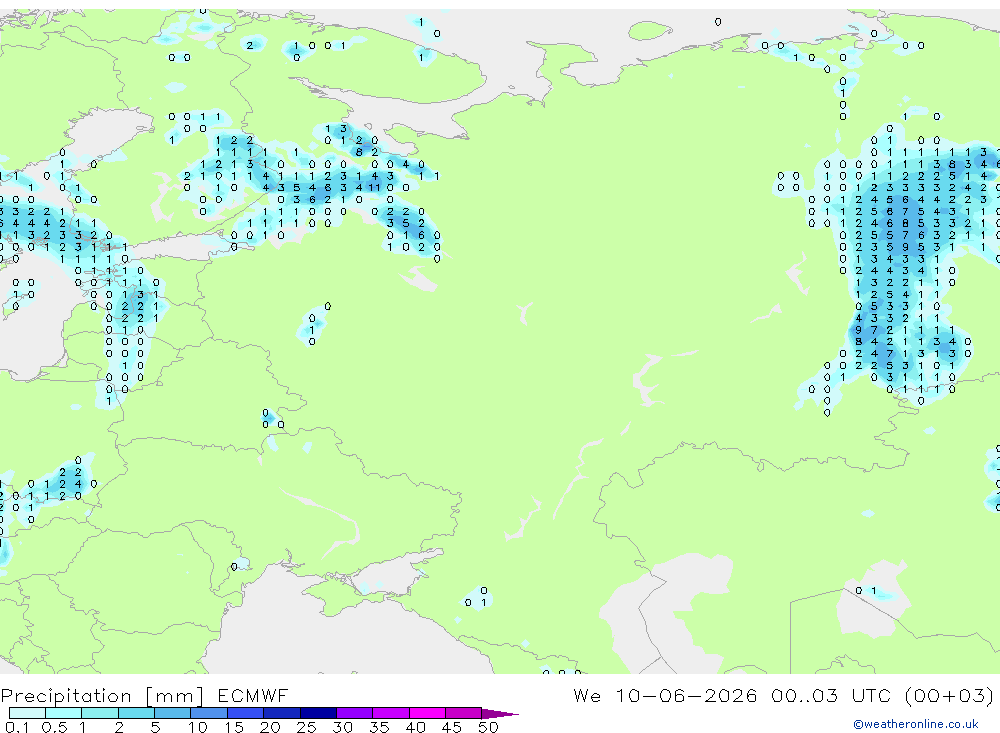This screenshot has width=1000, height=733.
Task: Click the '10' legend scale label
Action: (198, 727)
